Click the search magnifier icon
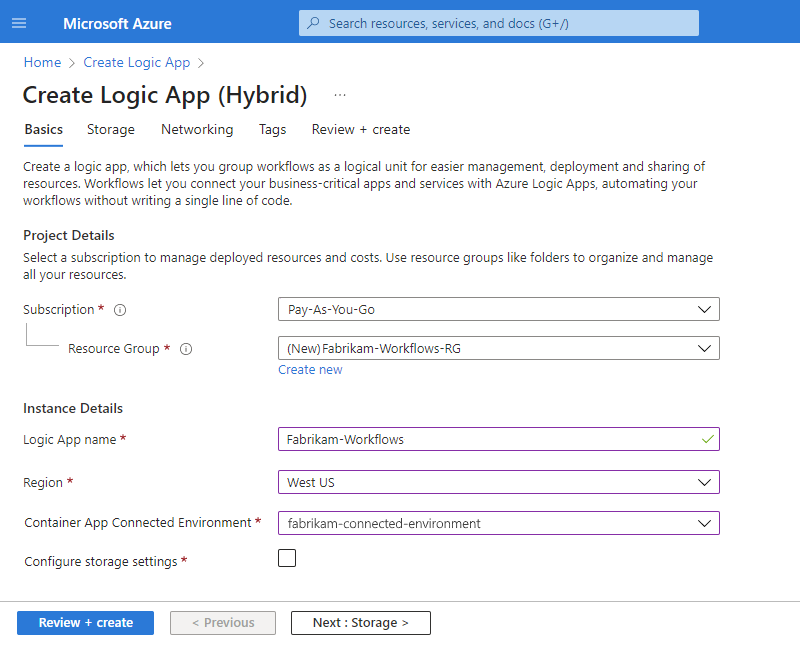The width and height of the screenshot is (800, 650). tap(314, 23)
